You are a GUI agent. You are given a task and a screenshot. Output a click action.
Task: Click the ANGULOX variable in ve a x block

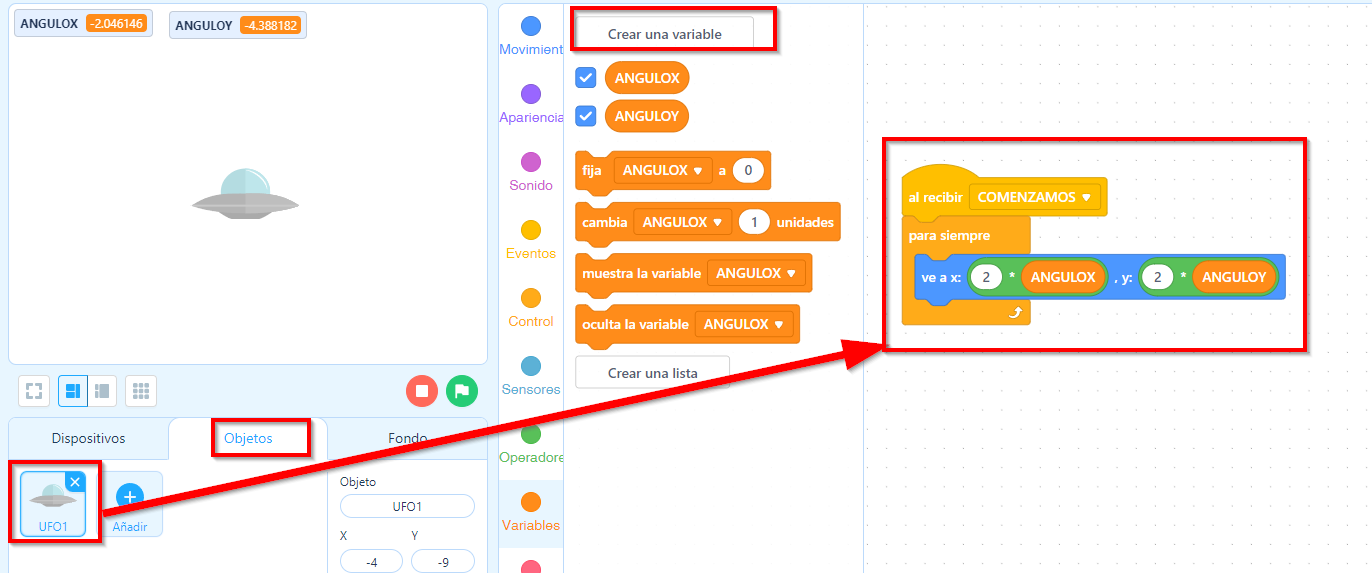coord(1063,277)
